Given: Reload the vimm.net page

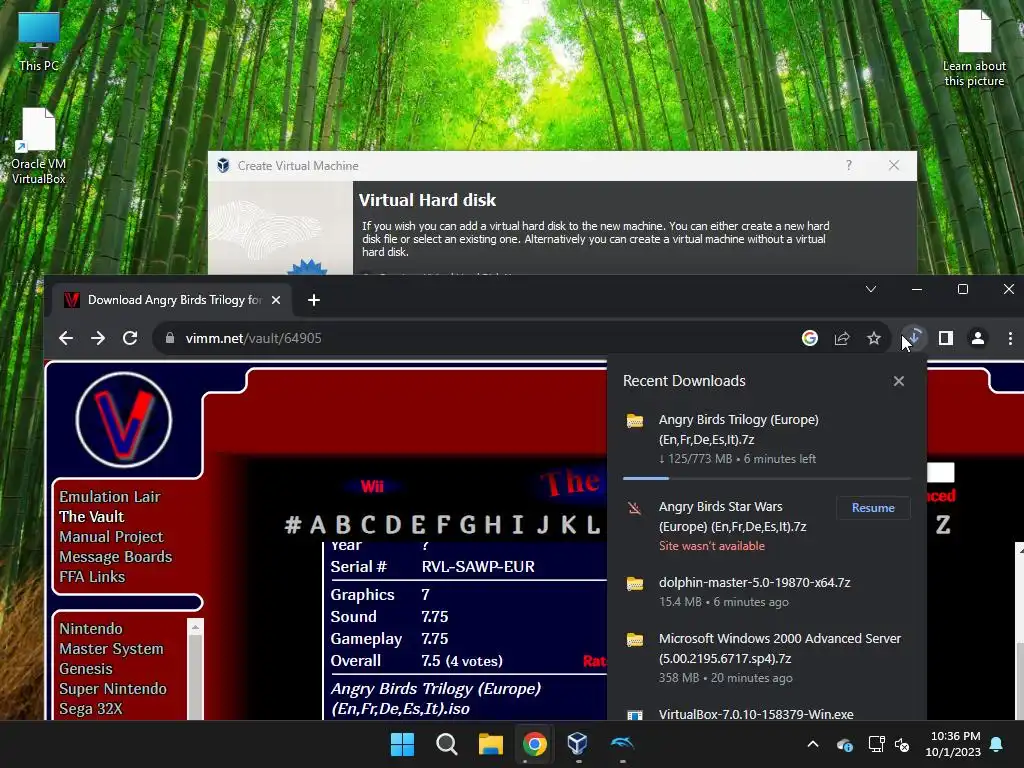Looking at the screenshot, I should point(130,338).
